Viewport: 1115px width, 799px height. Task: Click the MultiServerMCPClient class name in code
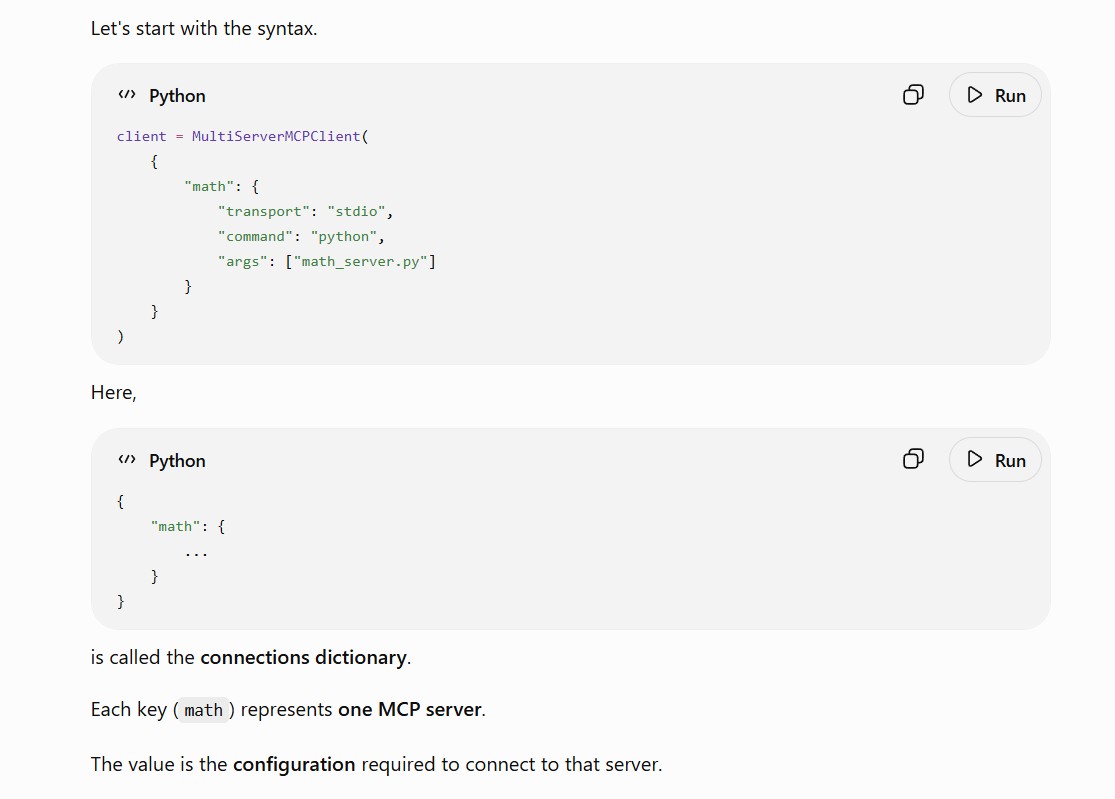point(277,136)
